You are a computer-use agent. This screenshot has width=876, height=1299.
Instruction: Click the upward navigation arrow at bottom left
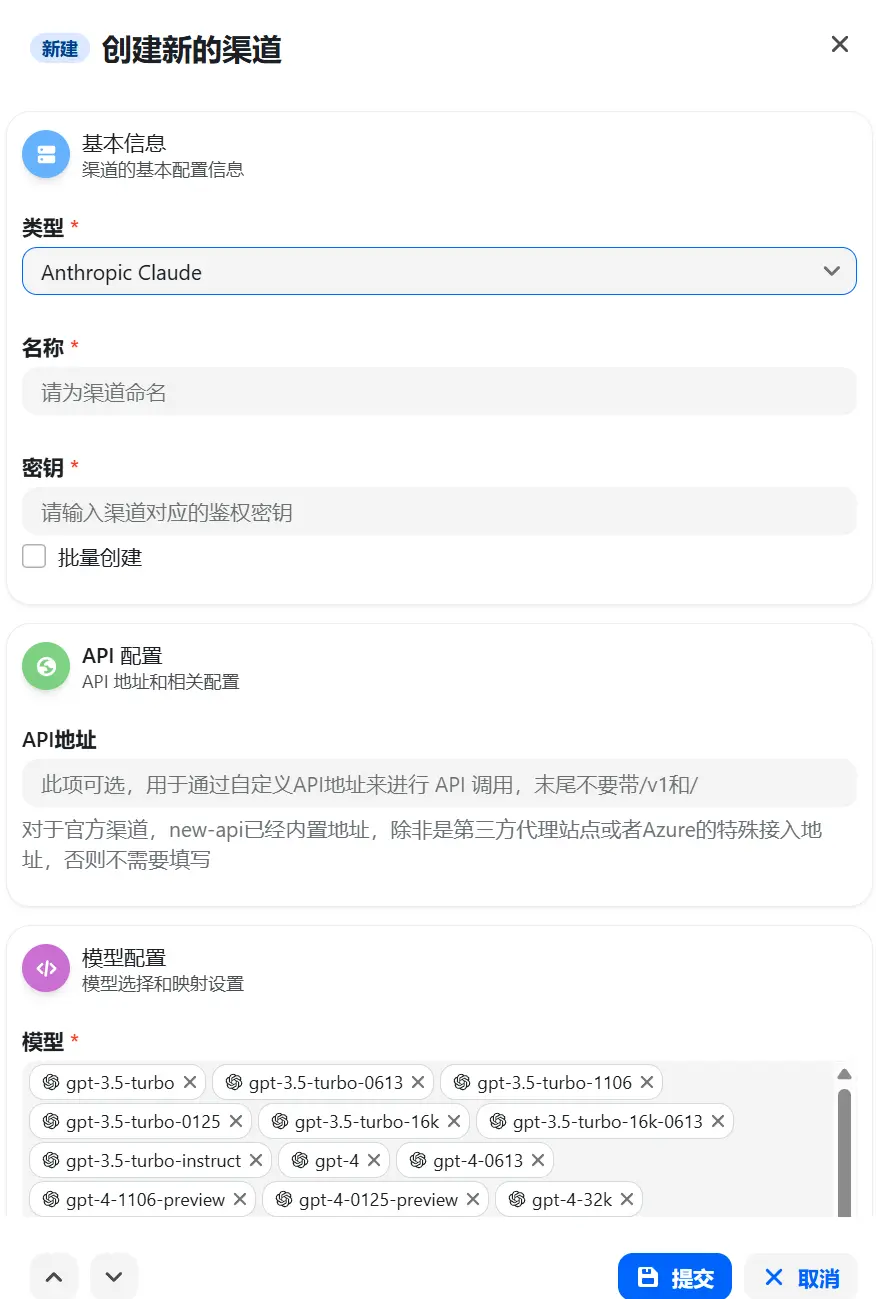(x=53, y=1276)
